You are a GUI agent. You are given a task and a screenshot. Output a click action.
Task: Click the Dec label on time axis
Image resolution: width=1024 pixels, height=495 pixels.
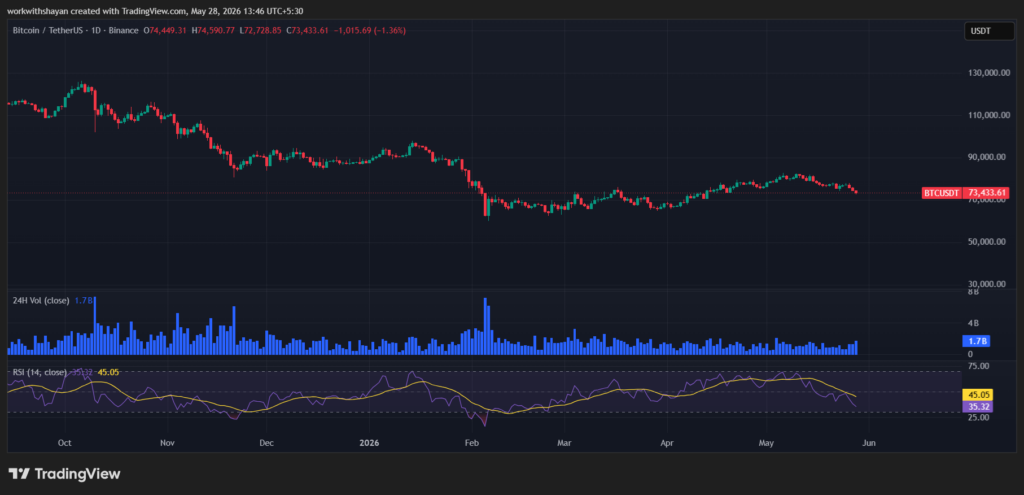[x=266, y=443]
